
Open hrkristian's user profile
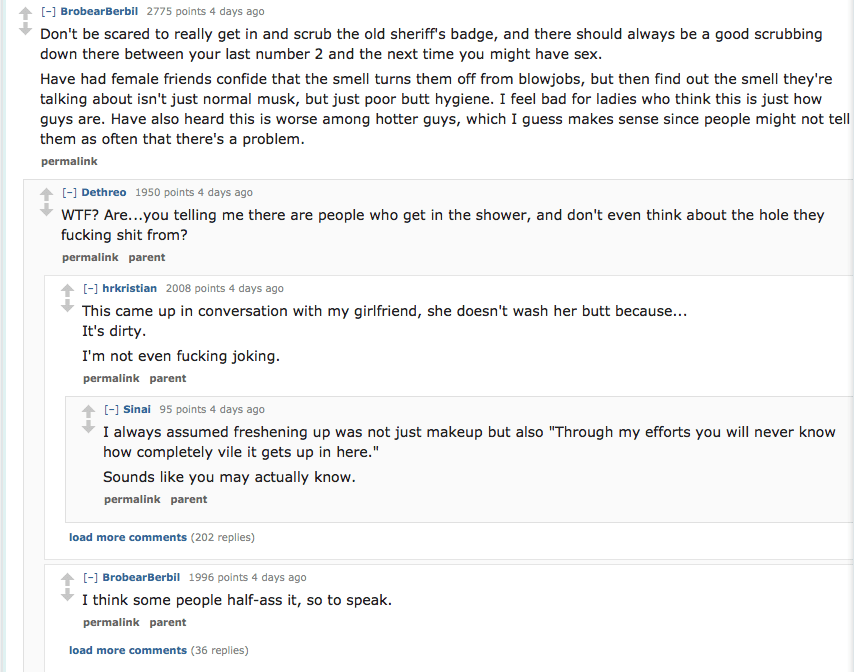(x=129, y=289)
